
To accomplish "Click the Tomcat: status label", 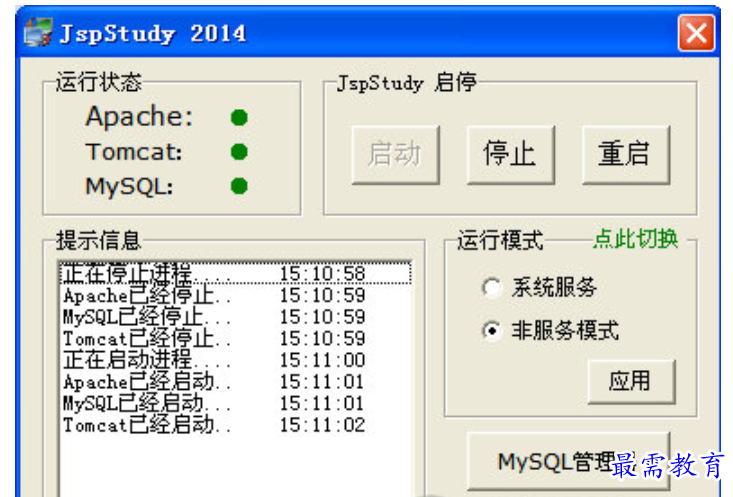I will click(x=134, y=152).
